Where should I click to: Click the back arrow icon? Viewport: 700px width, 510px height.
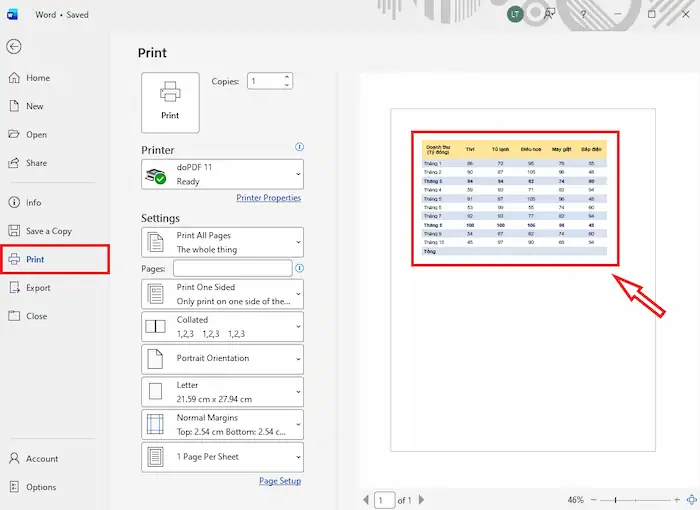[x=14, y=47]
